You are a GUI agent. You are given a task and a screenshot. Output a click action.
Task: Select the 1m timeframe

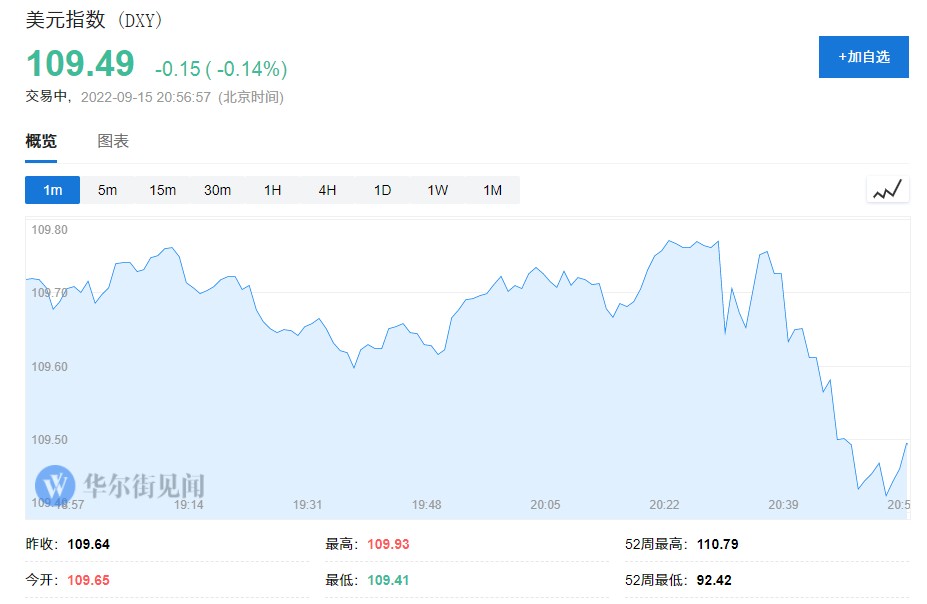click(52, 190)
